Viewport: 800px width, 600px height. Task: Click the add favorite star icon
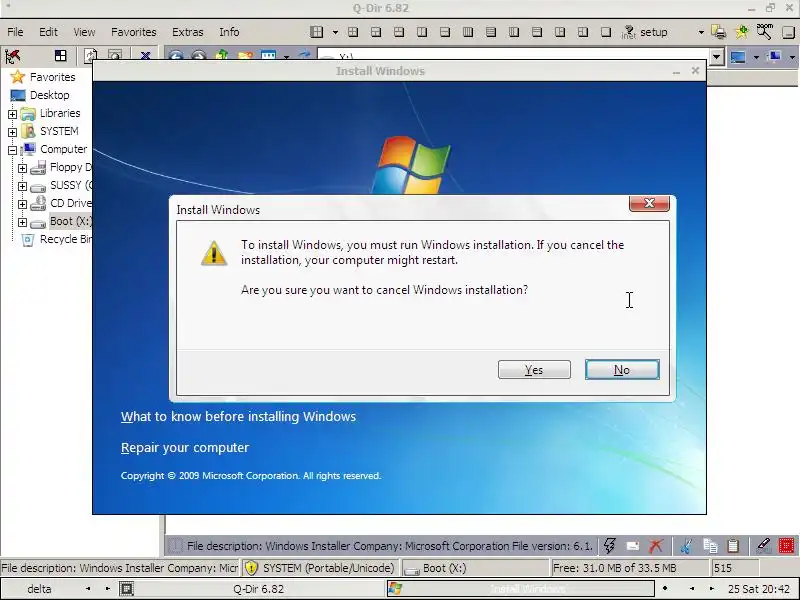click(x=741, y=32)
